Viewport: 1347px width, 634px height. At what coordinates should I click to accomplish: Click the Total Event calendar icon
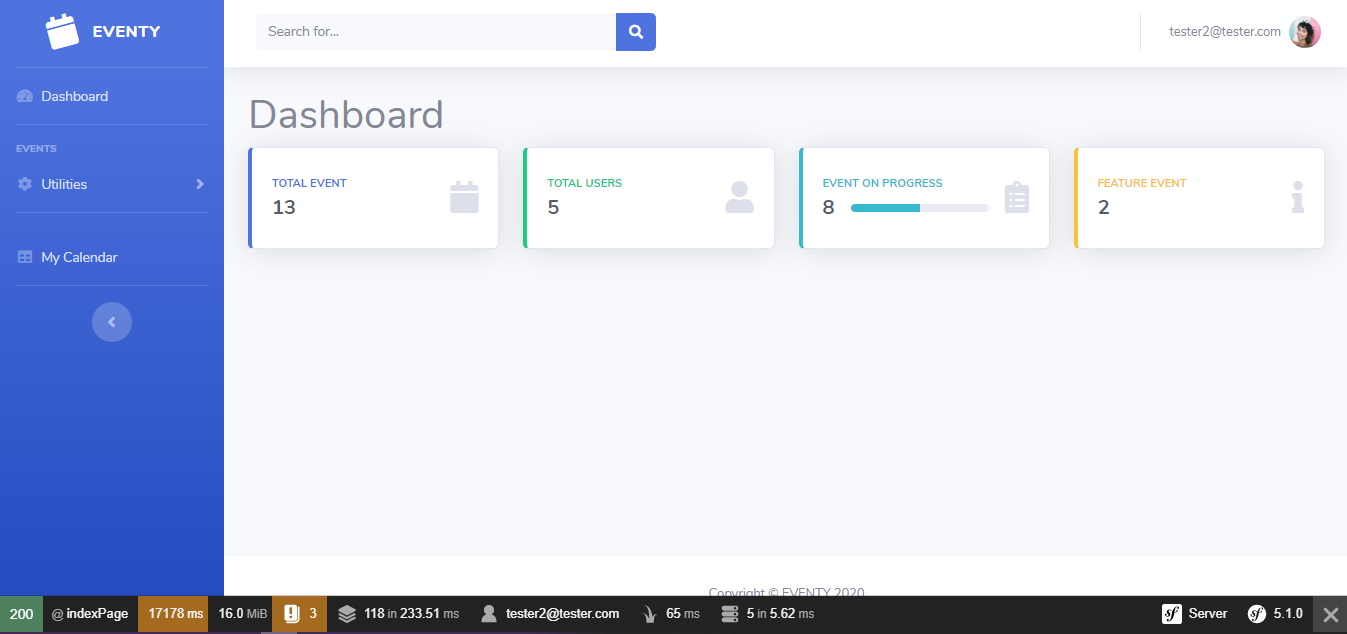click(x=464, y=197)
